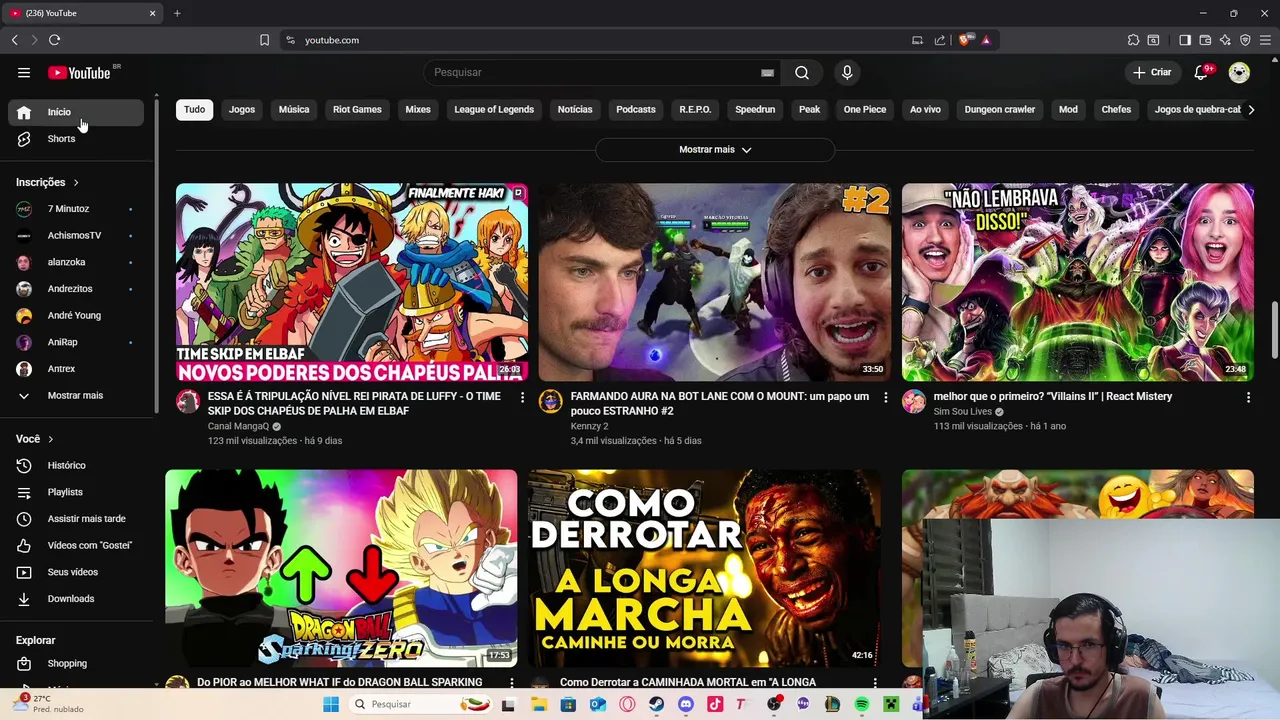This screenshot has width=1280, height=720.
Task: Open Spotify from the taskbar
Action: [862, 704]
